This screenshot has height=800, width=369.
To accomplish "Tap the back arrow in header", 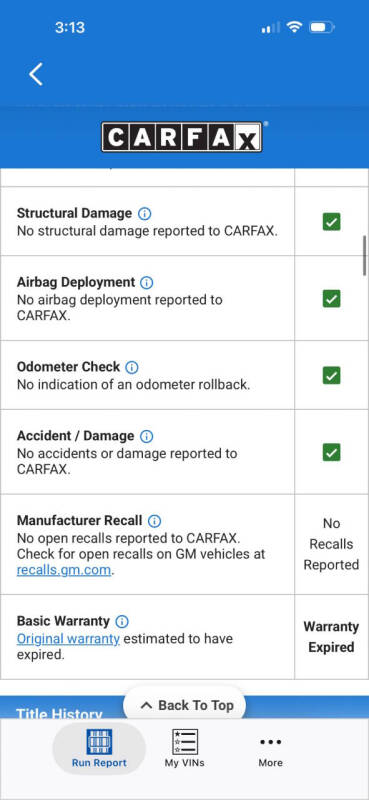I will (x=36, y=74).
